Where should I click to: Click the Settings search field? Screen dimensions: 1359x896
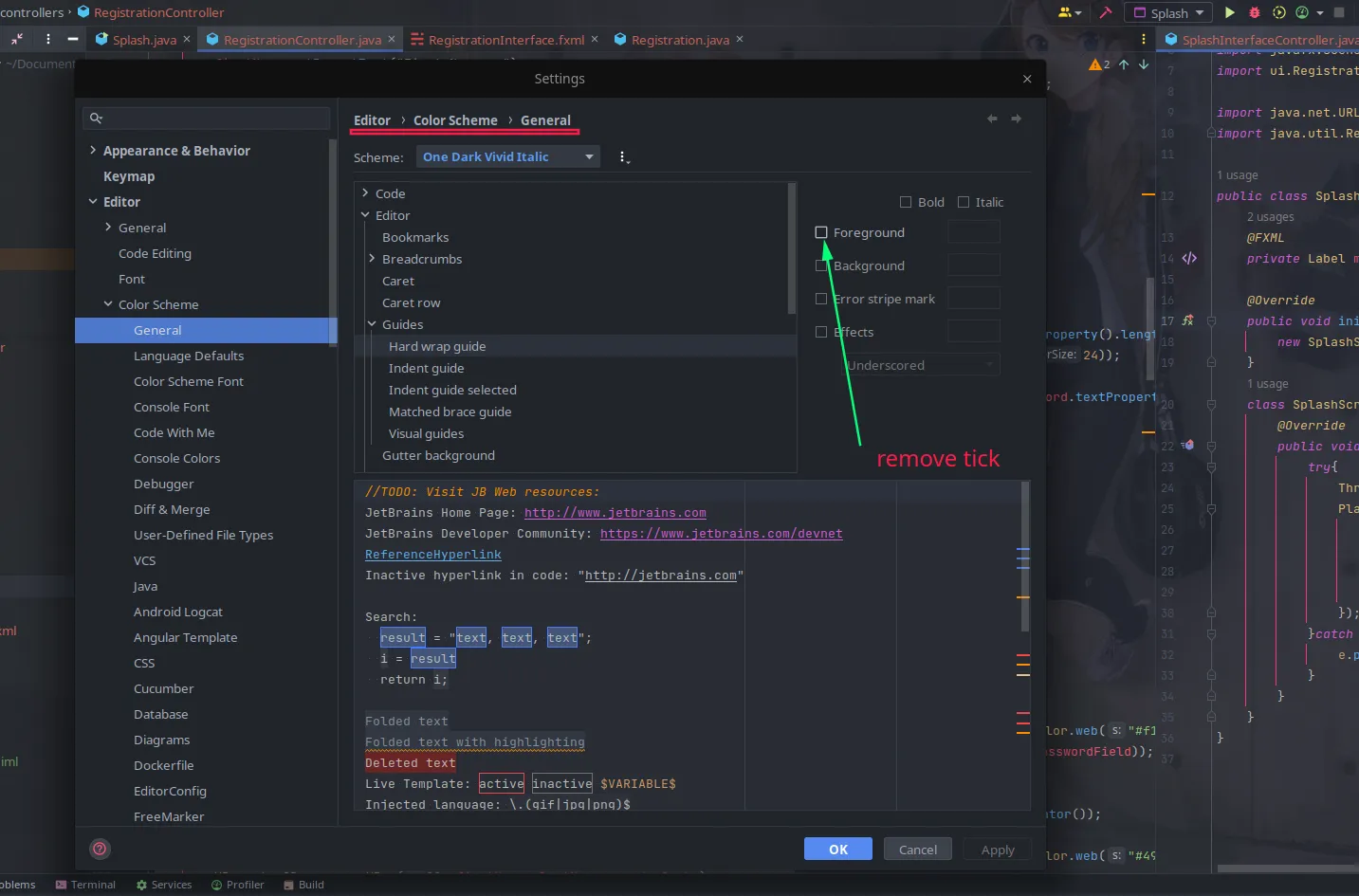tap(207, 118)
